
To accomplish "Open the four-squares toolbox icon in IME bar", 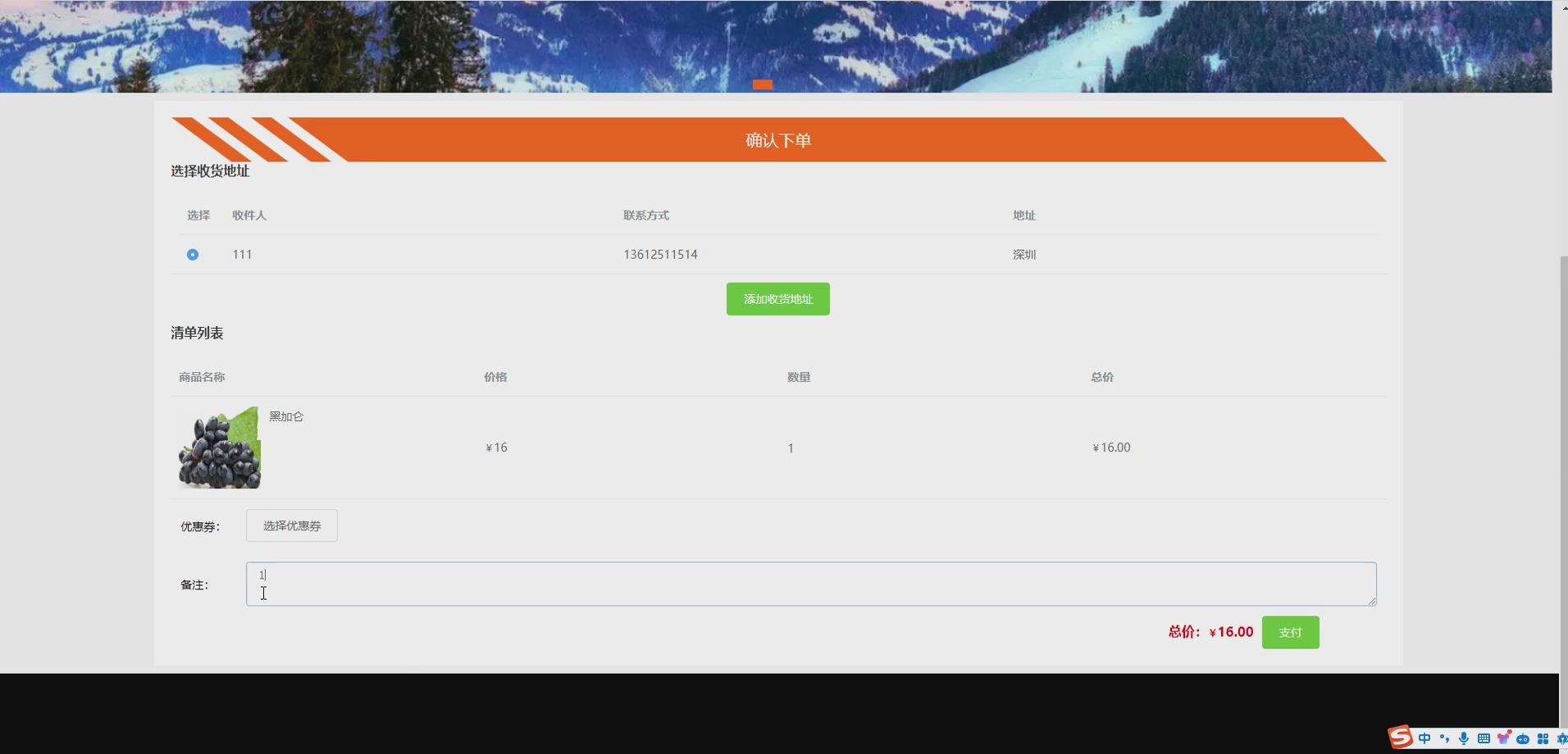I will (x=1543, y=738).
